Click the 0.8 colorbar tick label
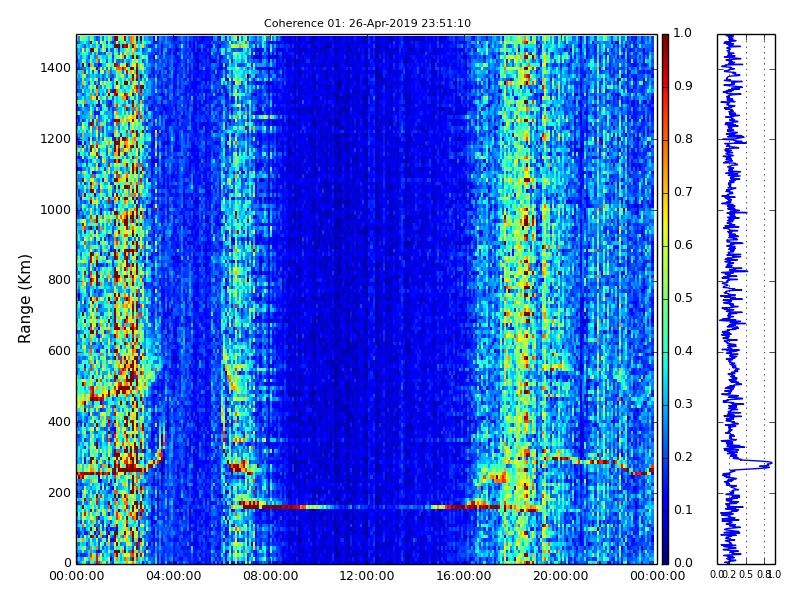The image size is (800, 600). (683, 139)
